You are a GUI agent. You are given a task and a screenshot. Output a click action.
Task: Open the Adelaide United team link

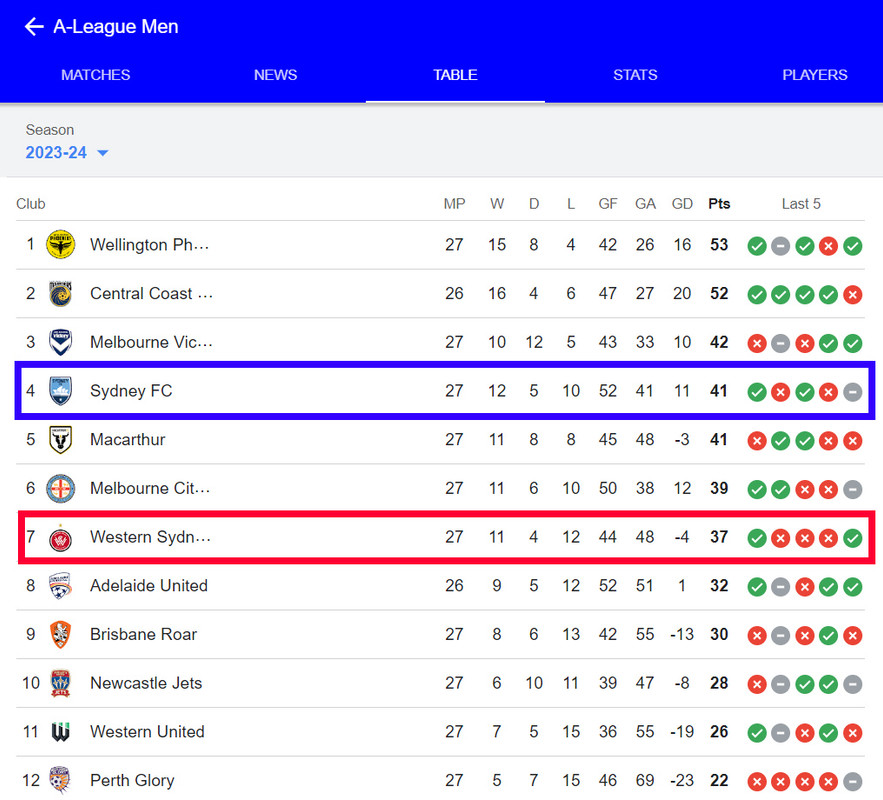pyautogui.click(x=149, y=586)
